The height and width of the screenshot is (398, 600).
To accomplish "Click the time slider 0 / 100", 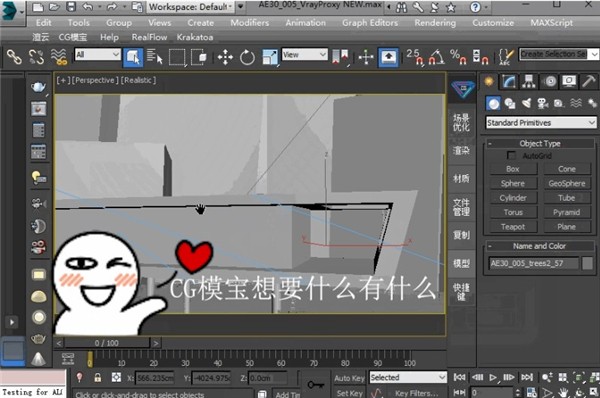I will pyautogui.click(x=107, y=343).
